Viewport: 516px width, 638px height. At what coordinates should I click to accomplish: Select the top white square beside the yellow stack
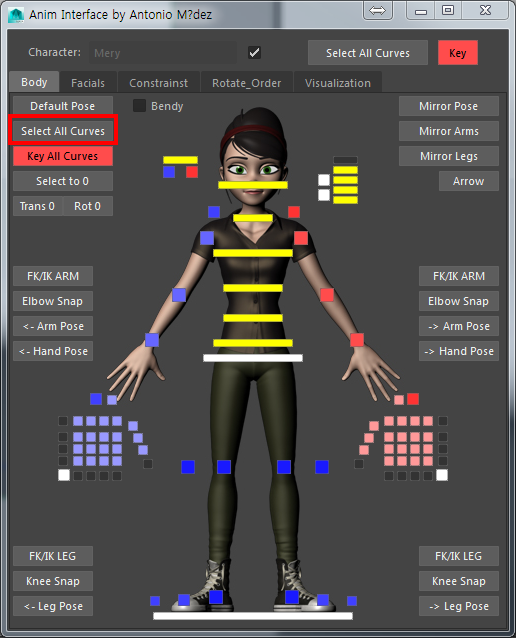[x=324, y=180]
